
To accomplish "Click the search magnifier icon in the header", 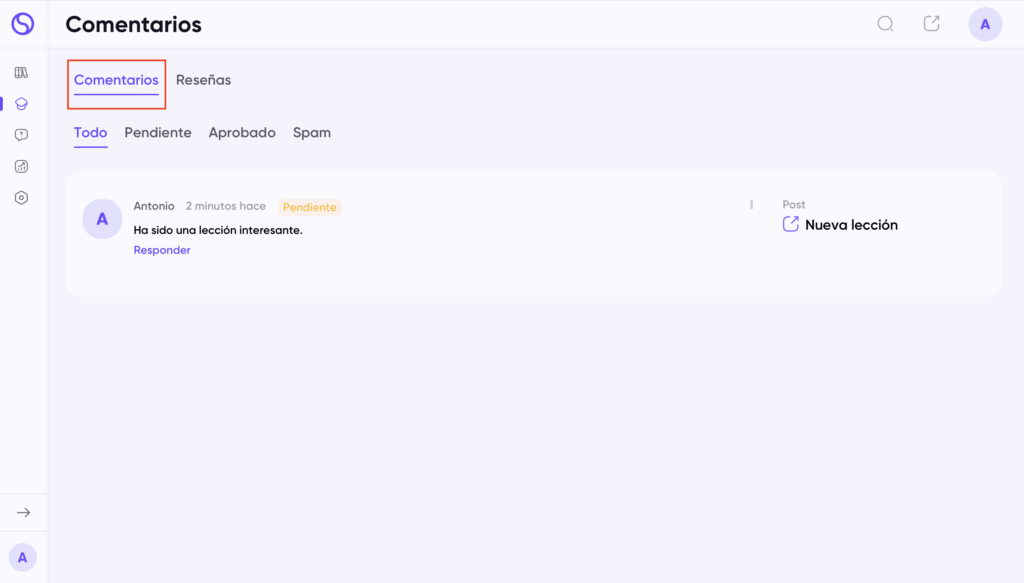I will click(885, 24).
